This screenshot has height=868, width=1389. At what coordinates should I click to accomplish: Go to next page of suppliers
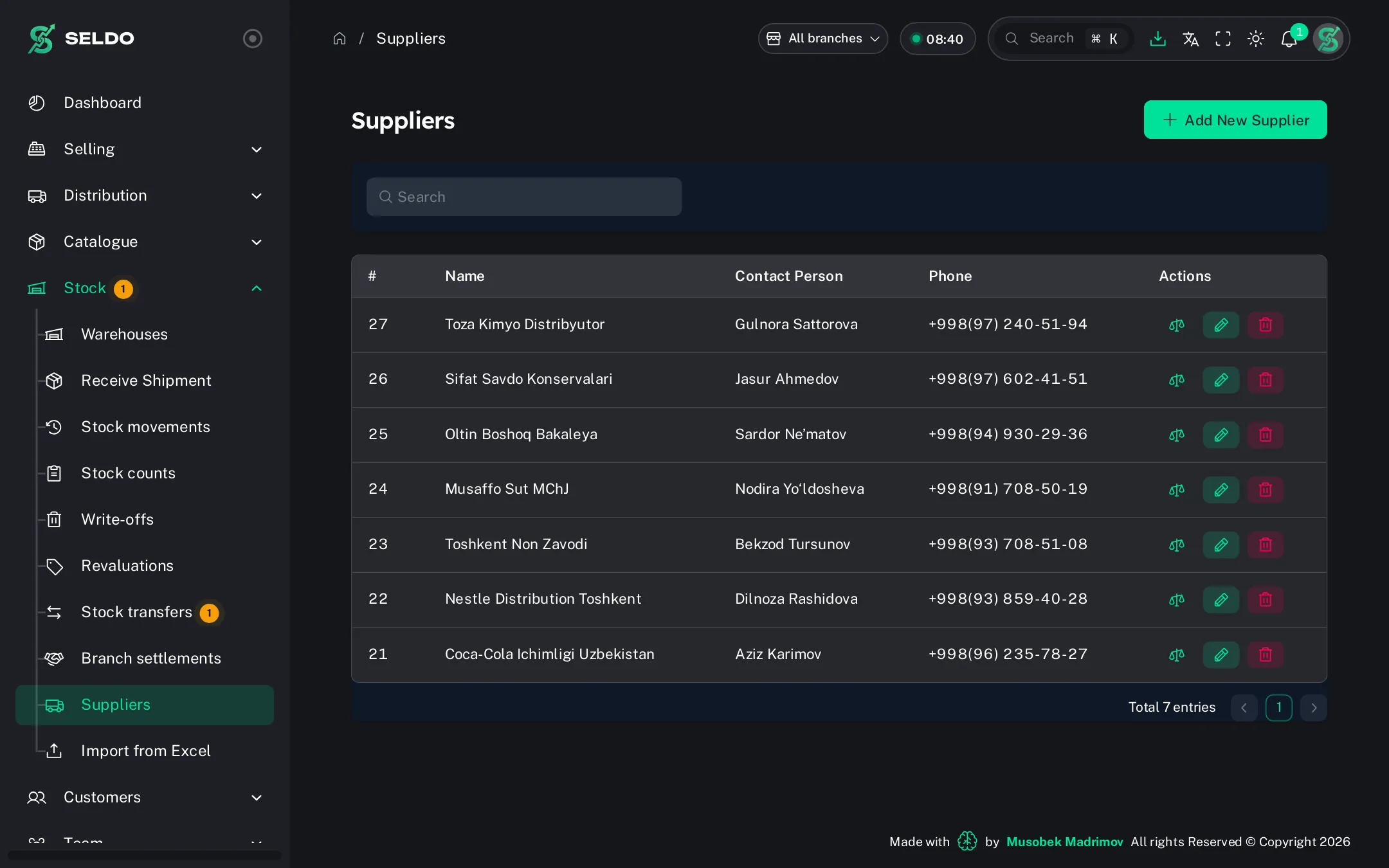[1313, 708]
